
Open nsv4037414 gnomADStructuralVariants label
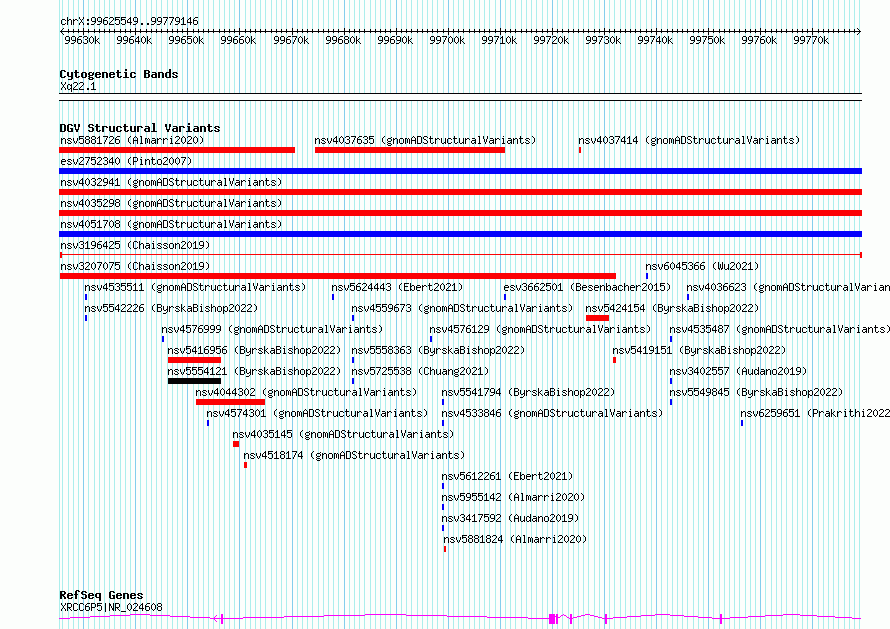(689, 140)
